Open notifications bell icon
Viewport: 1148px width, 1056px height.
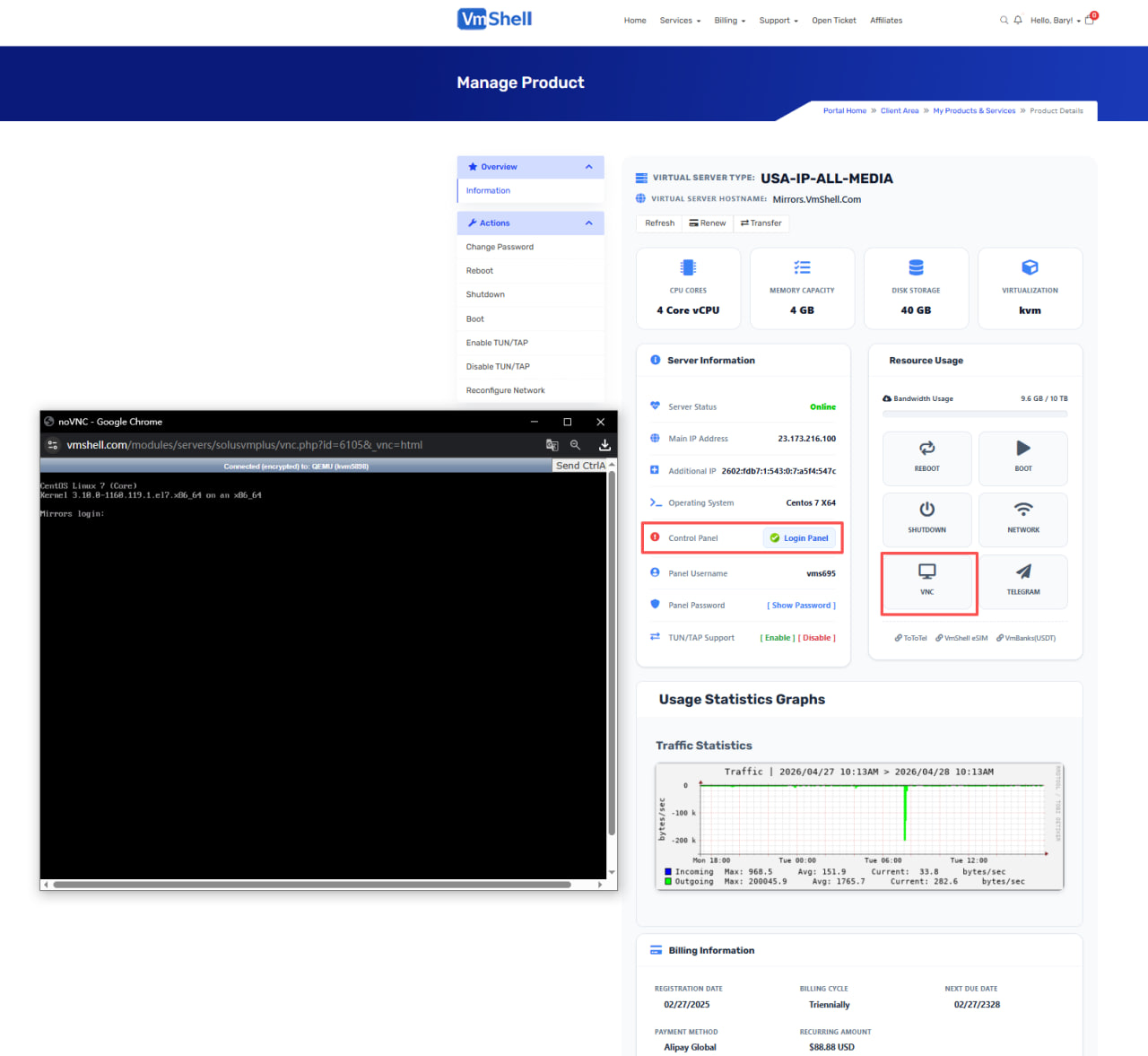point(1018,20)
